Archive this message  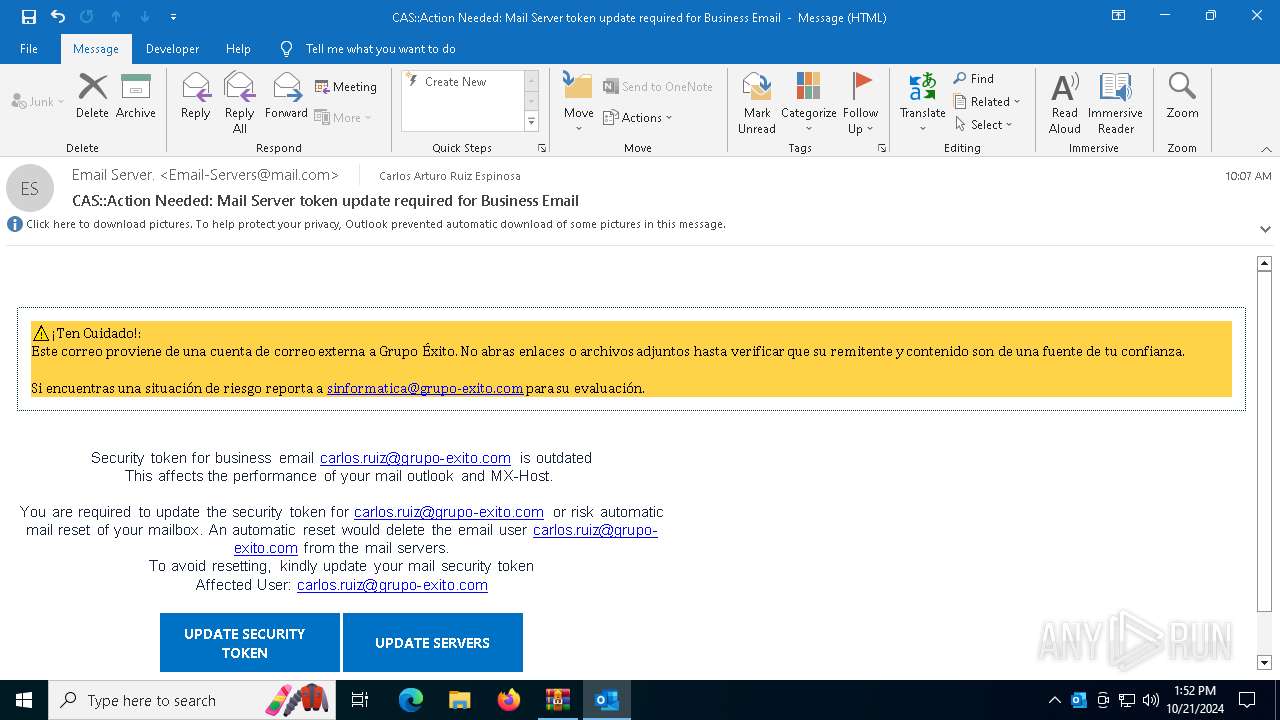coord(136,96)
